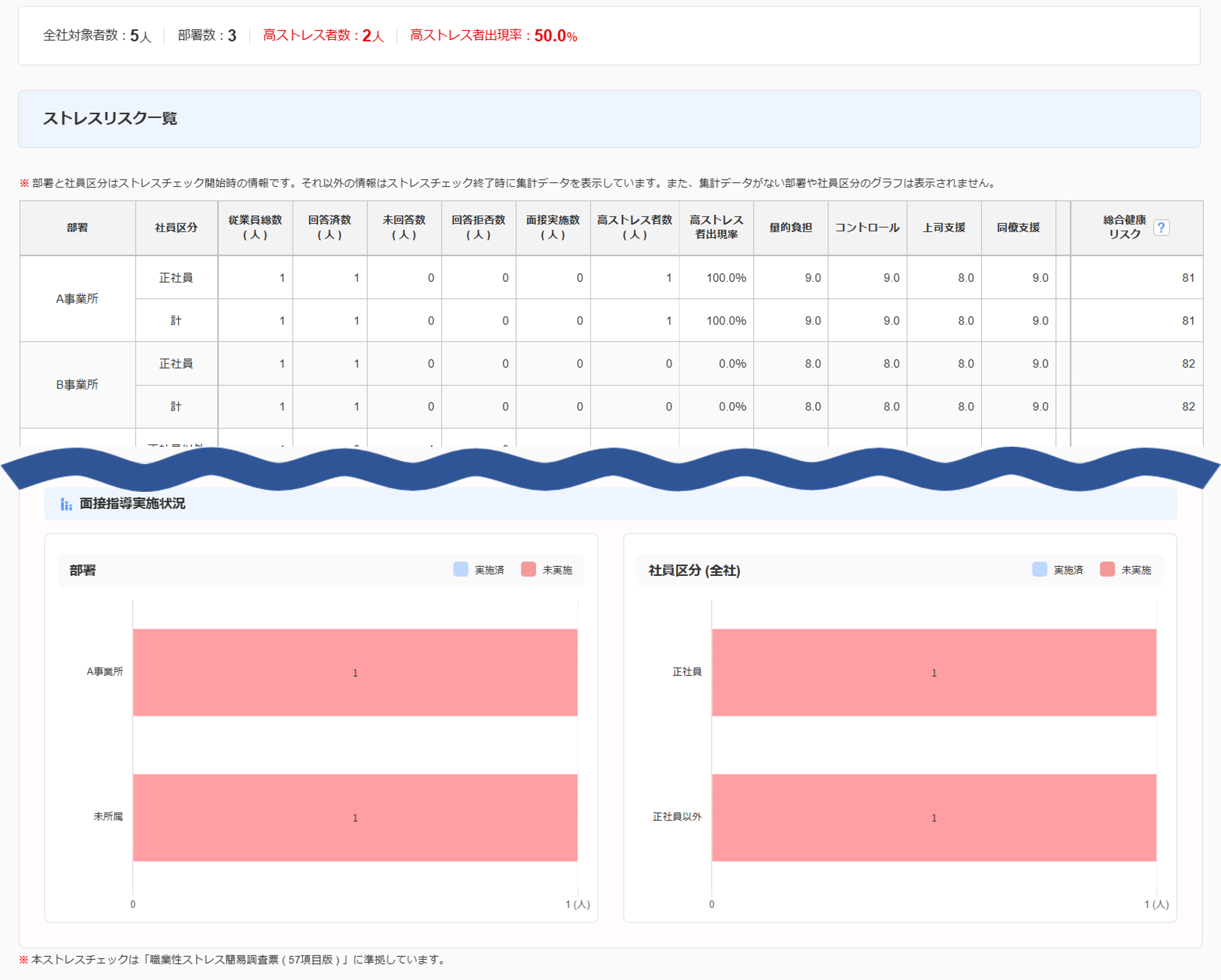Click the 高ストレス者数 column header
The image size is (1221, 980).
click(x=634, y=227)
